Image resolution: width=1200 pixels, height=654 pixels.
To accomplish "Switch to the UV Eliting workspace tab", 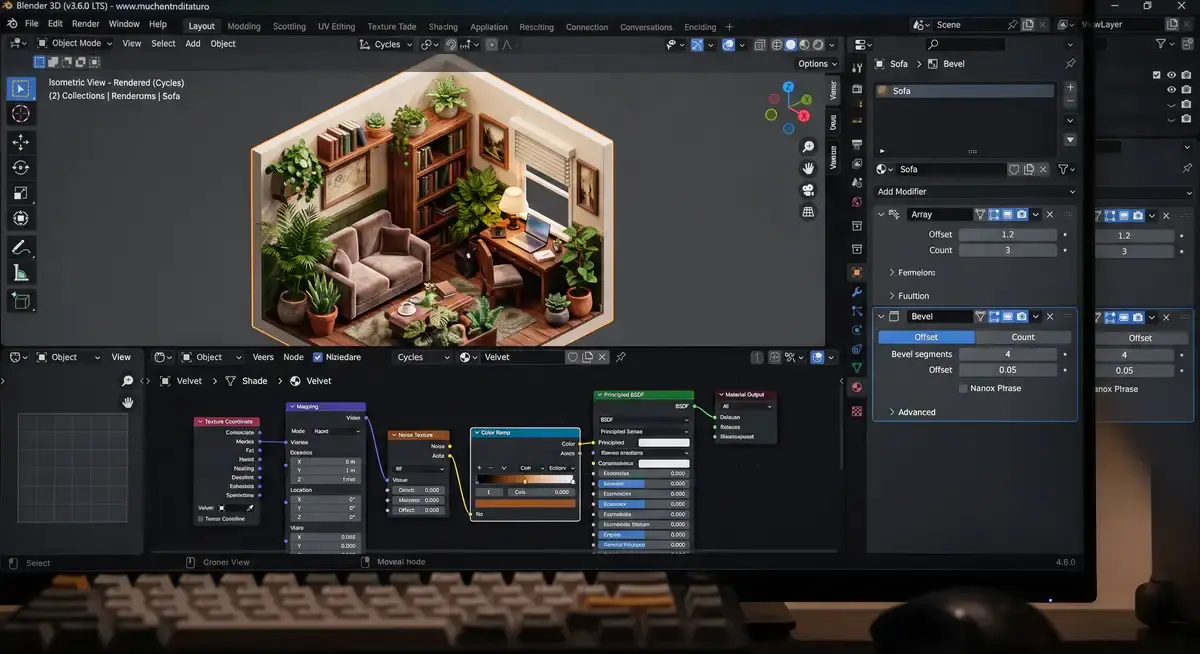I will 336,27.
